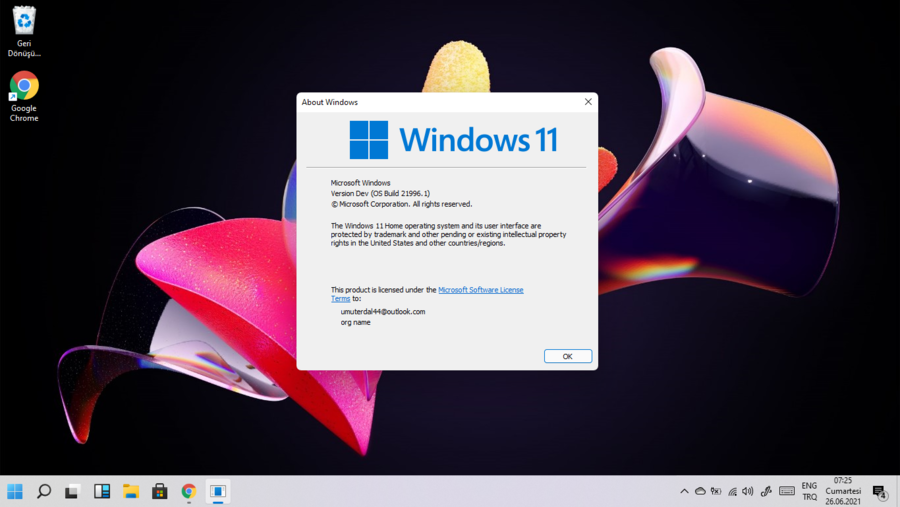Open Search from the taskbar

click(44, 491)
